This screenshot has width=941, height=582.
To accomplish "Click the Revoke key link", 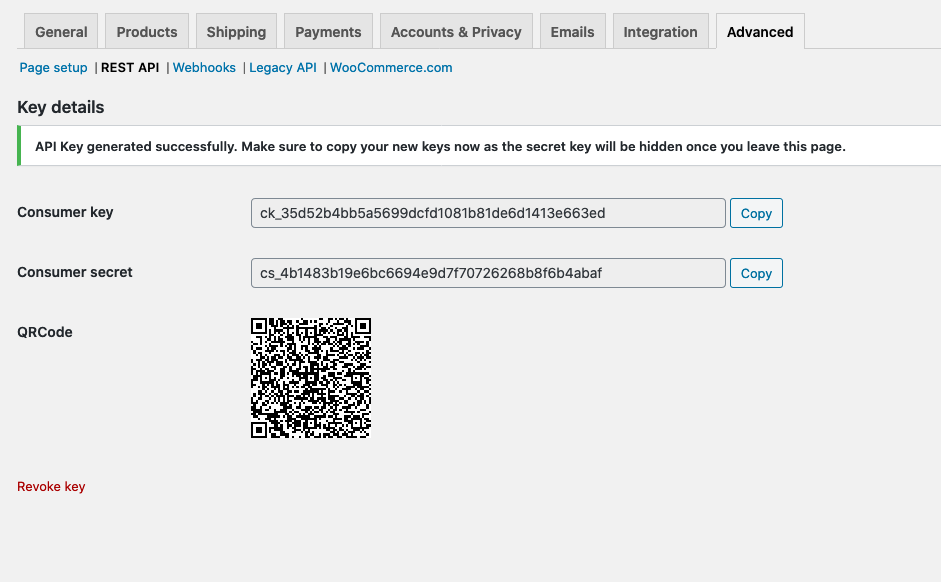I will click(x=51, y=487).
